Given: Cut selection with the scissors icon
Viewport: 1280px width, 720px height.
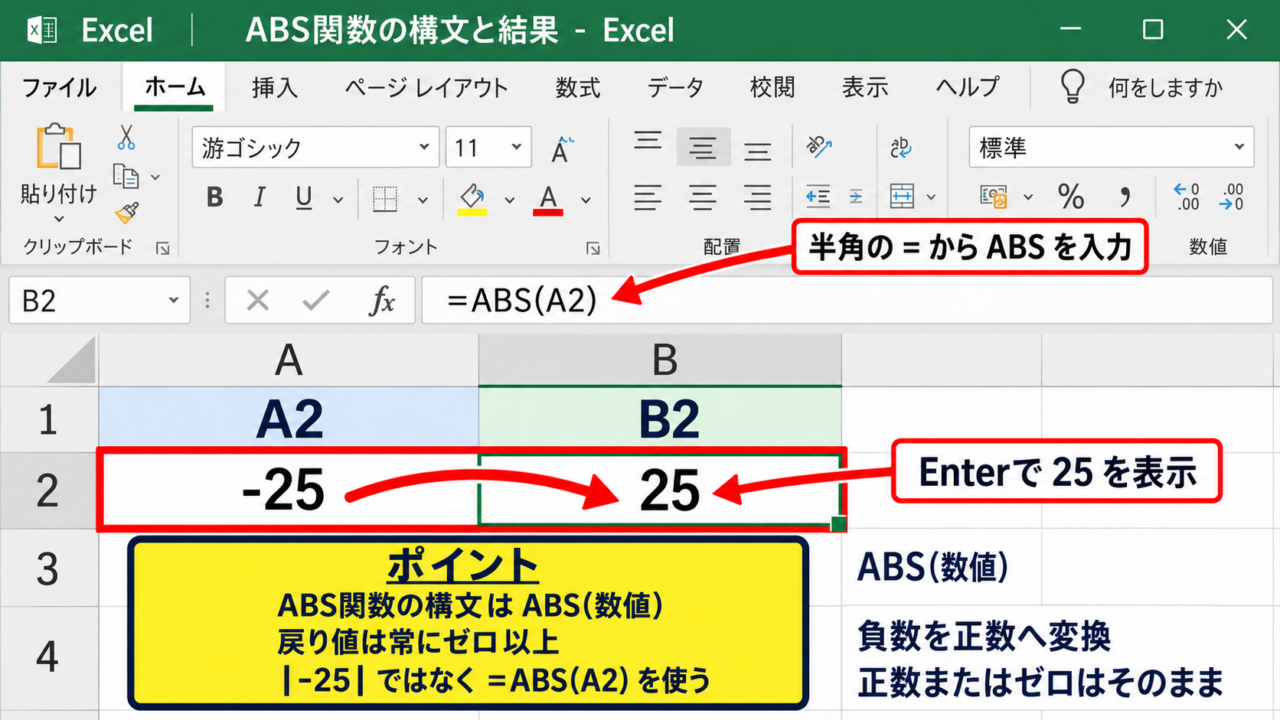Looking at the screenshot, I should click(127, 137).
